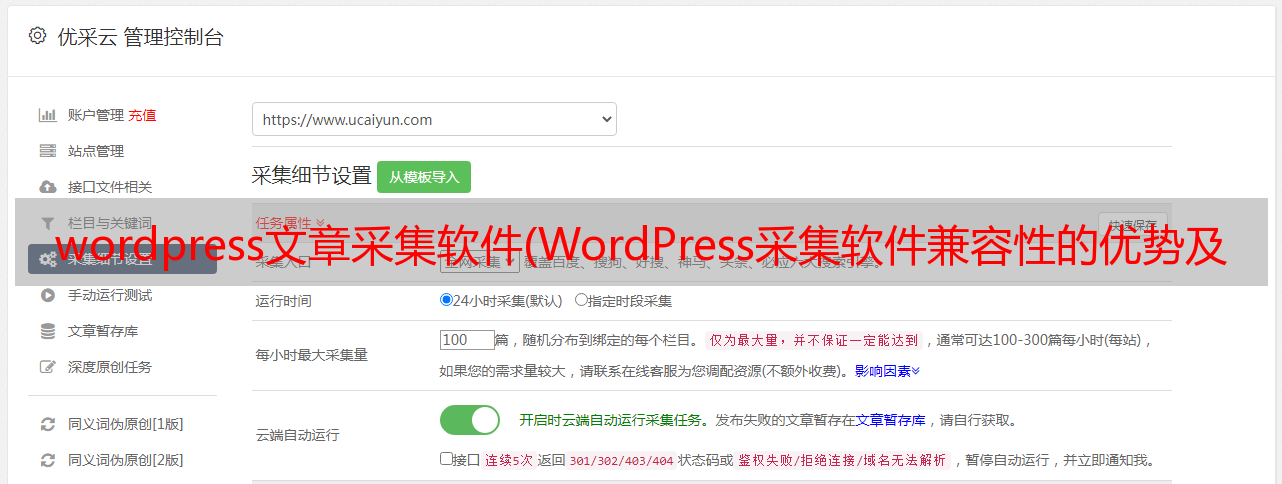1282x484 pixels.
Task: Click the 优采云 管理控制台 title
Action: click(x=140, y=37)
